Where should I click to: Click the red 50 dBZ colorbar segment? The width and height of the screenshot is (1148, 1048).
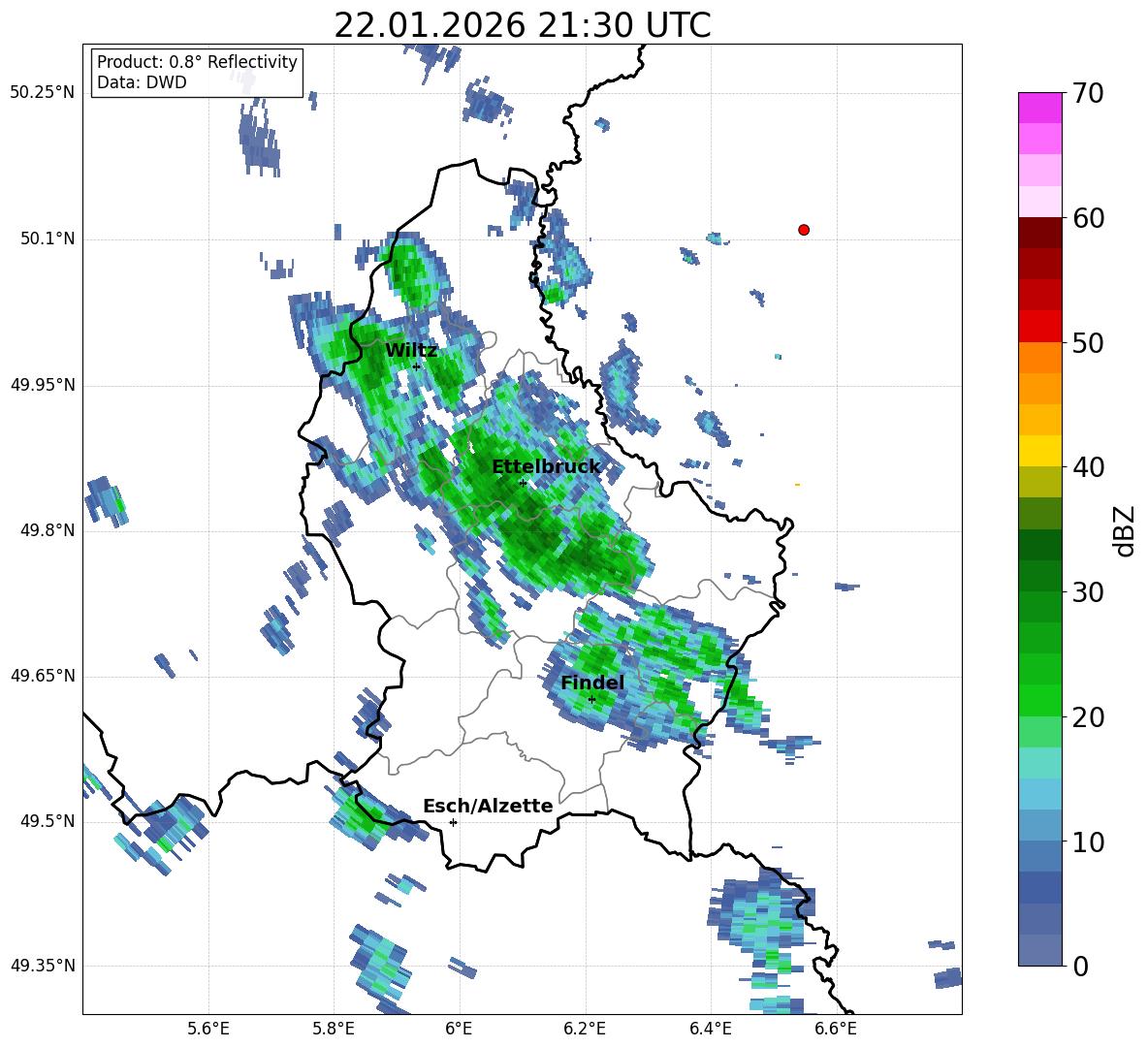click(1039, 327)
